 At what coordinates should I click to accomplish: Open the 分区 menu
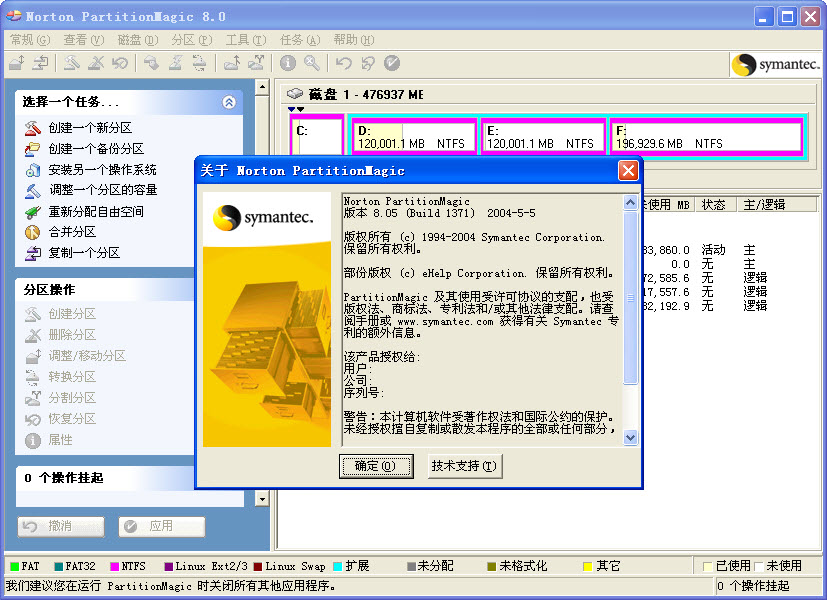pyautogui.click(x=191, y=40)
